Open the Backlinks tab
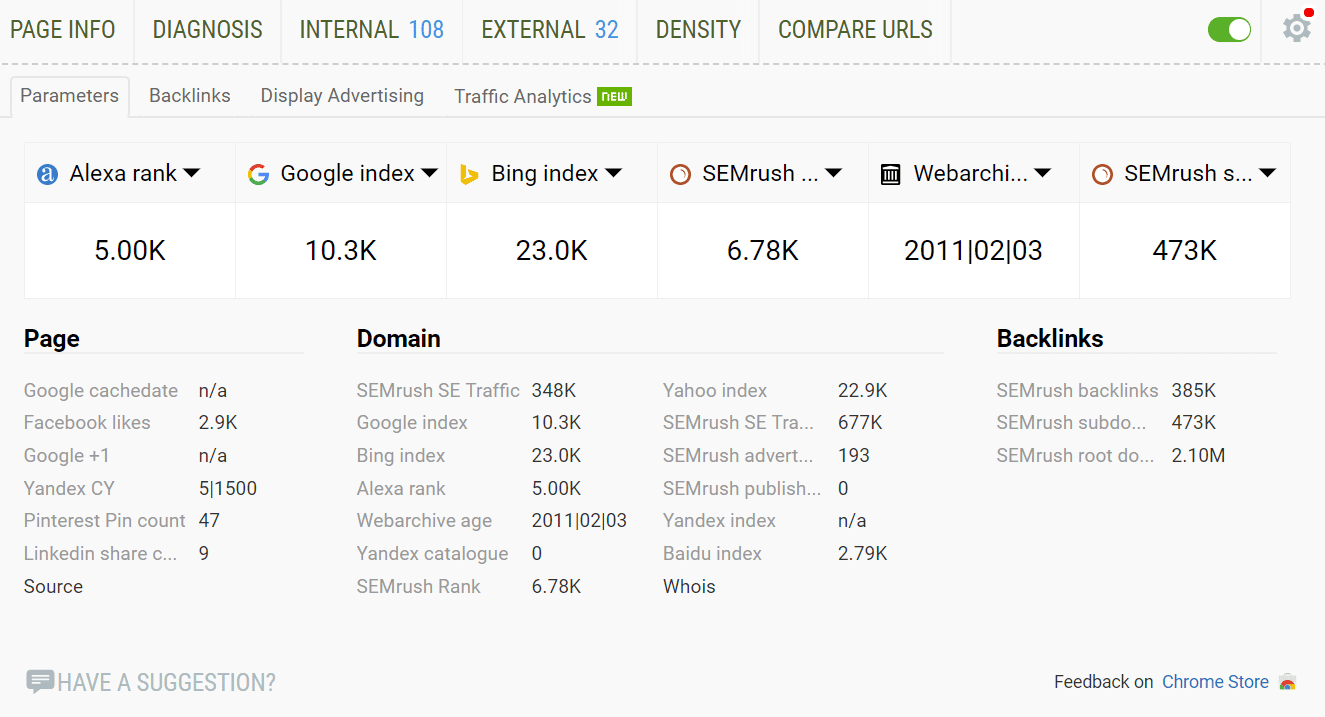The image size is (1325, 717). pos(189,95)
